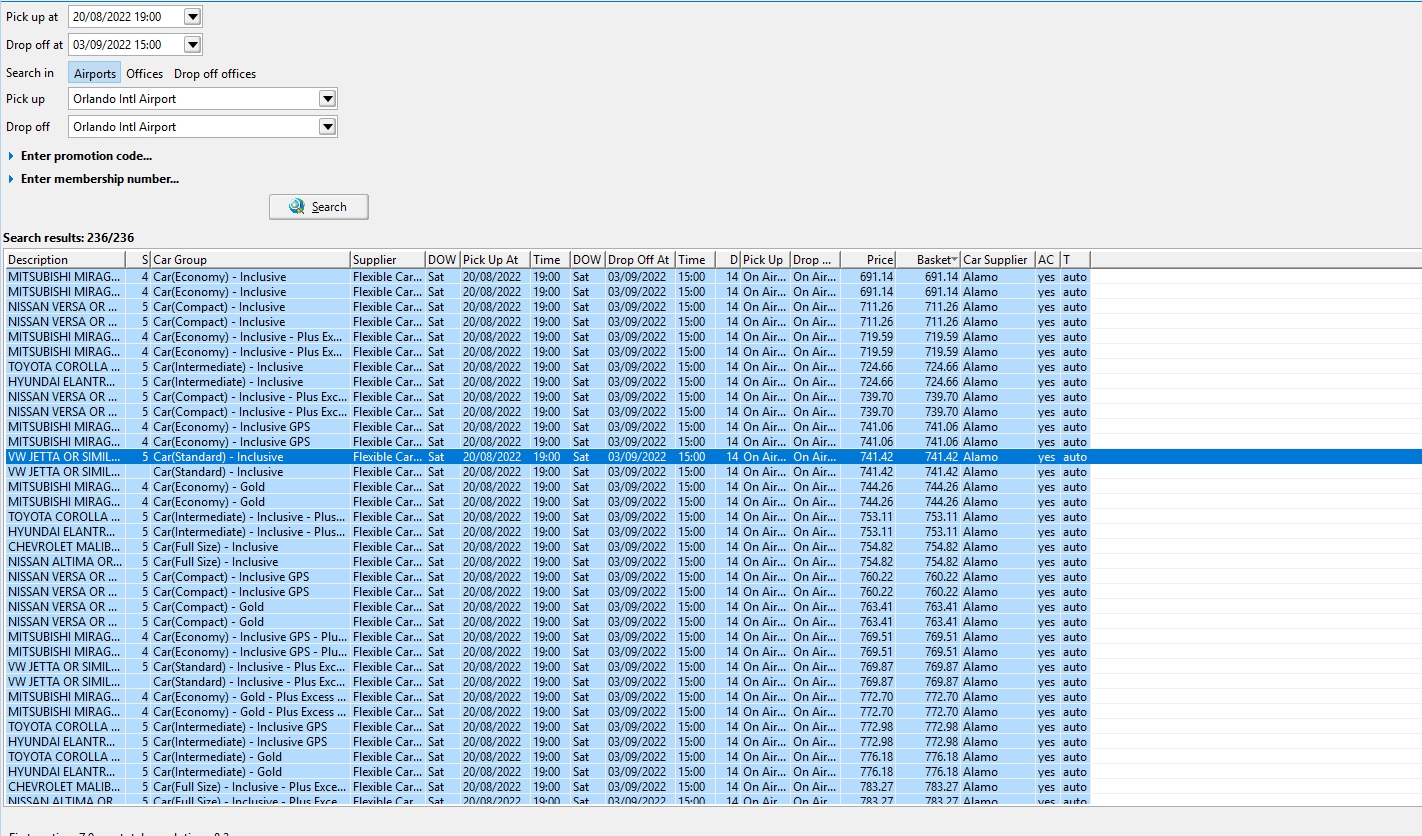Select the TOYOTA COROLLA Gold row at 776.18
The width and height of the screenshot is (1422, 836).
[547, 757]
